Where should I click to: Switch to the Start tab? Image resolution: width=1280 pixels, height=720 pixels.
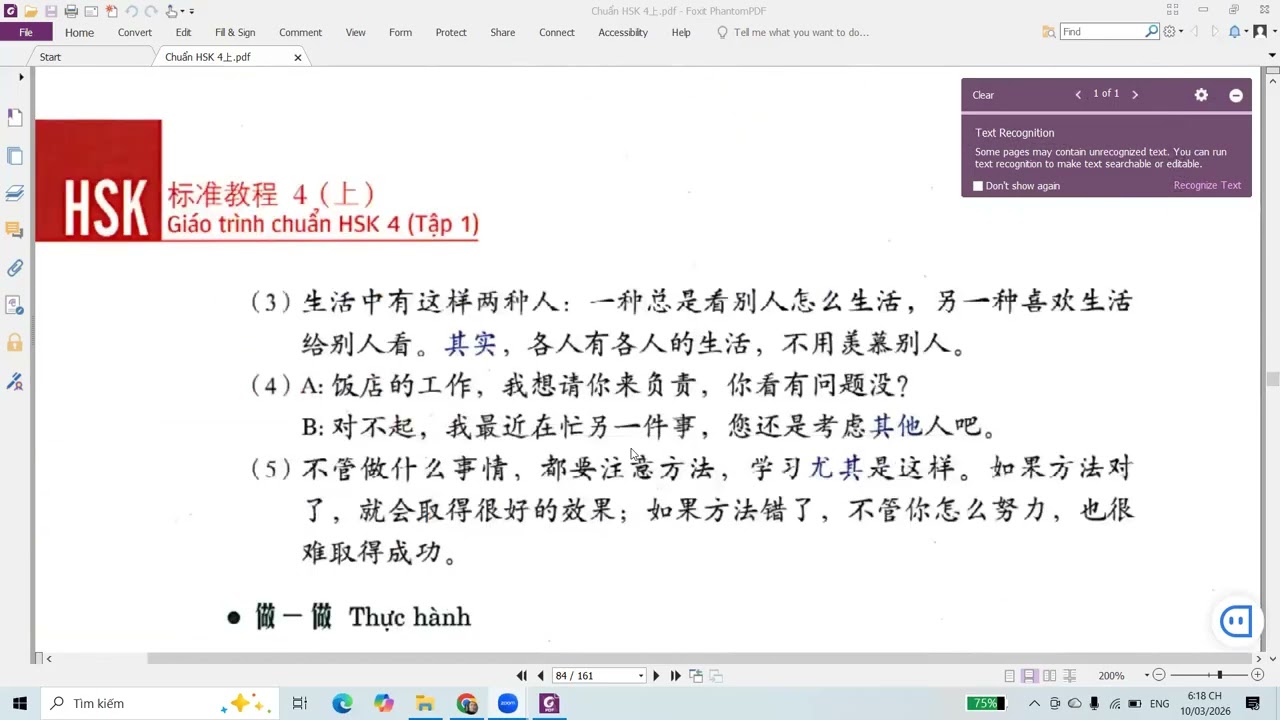[50, 57]
